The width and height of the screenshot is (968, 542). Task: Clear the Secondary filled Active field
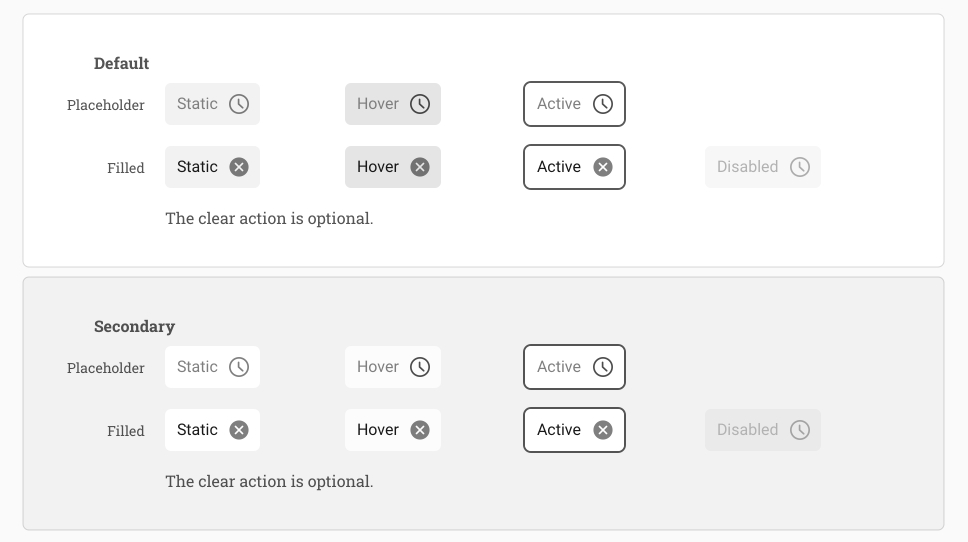pyautogui.click(x=603, y=430)
